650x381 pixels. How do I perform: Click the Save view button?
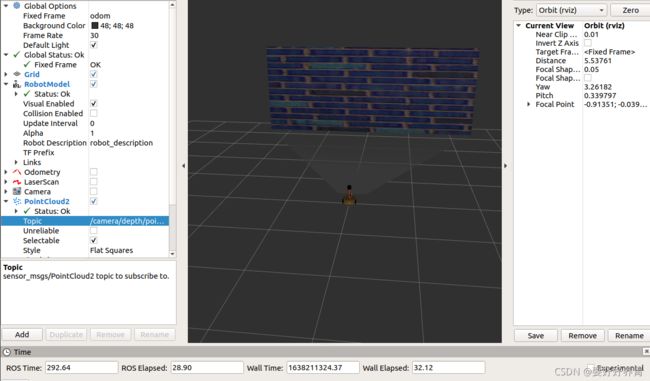(536, 336)
